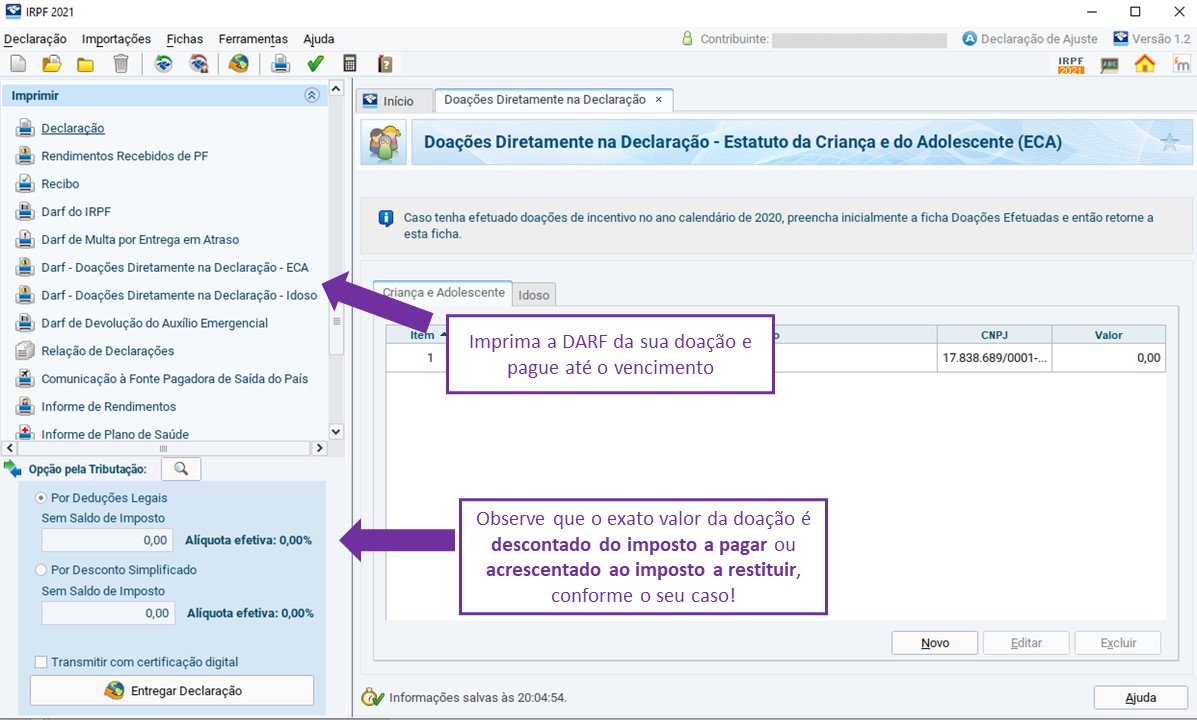
Task: Click the open folder with papers icon
Action: pos(52,64)
